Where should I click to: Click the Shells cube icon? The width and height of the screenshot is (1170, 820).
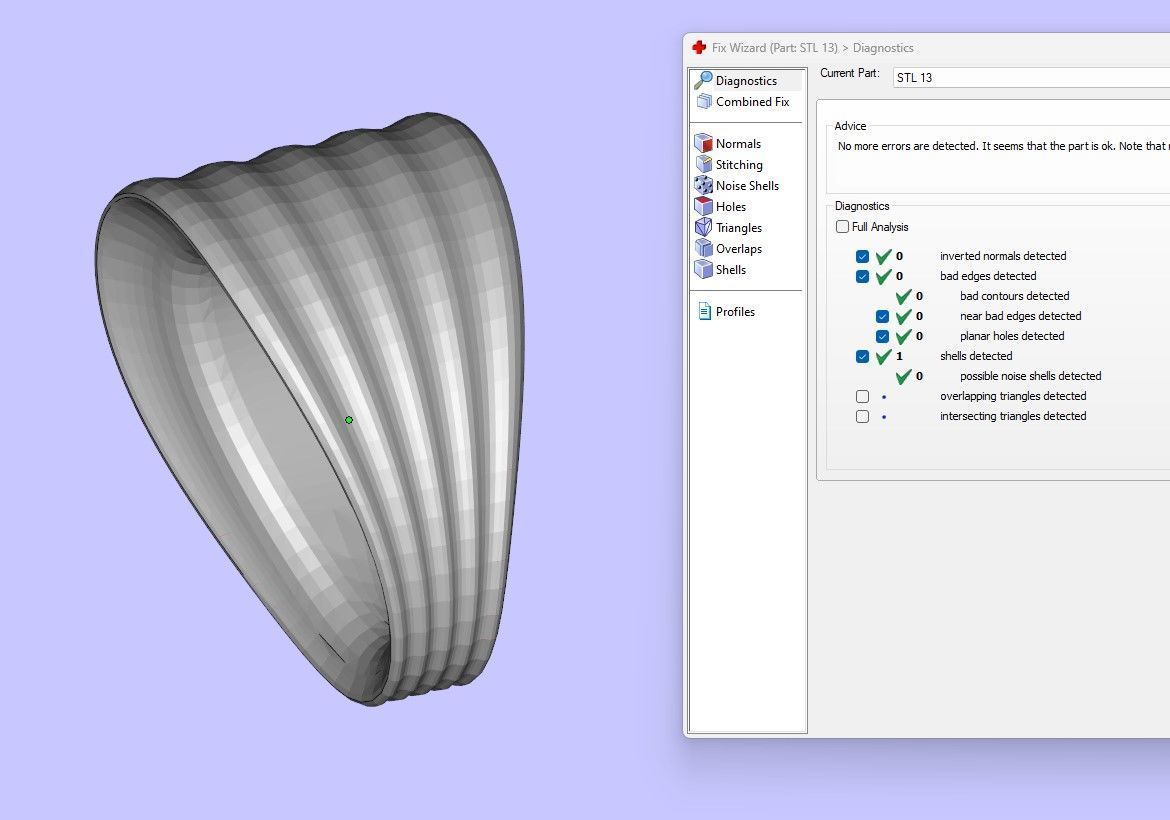coord(704,269)
